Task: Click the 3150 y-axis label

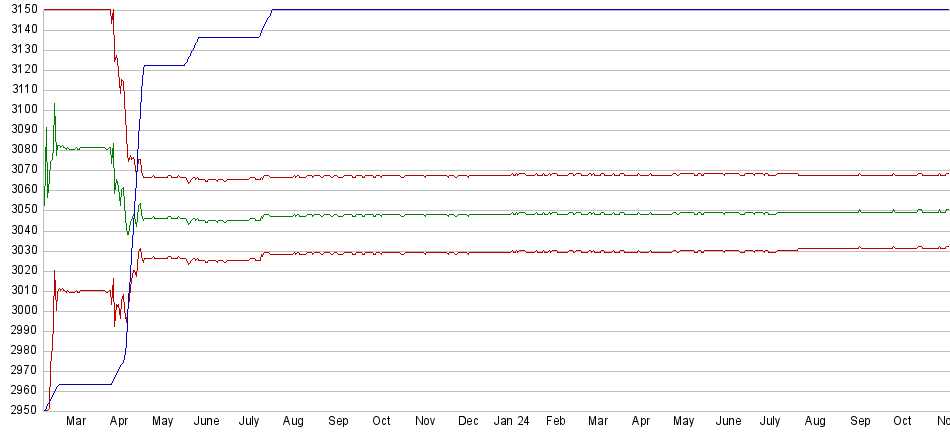Action: click(20, 9)
